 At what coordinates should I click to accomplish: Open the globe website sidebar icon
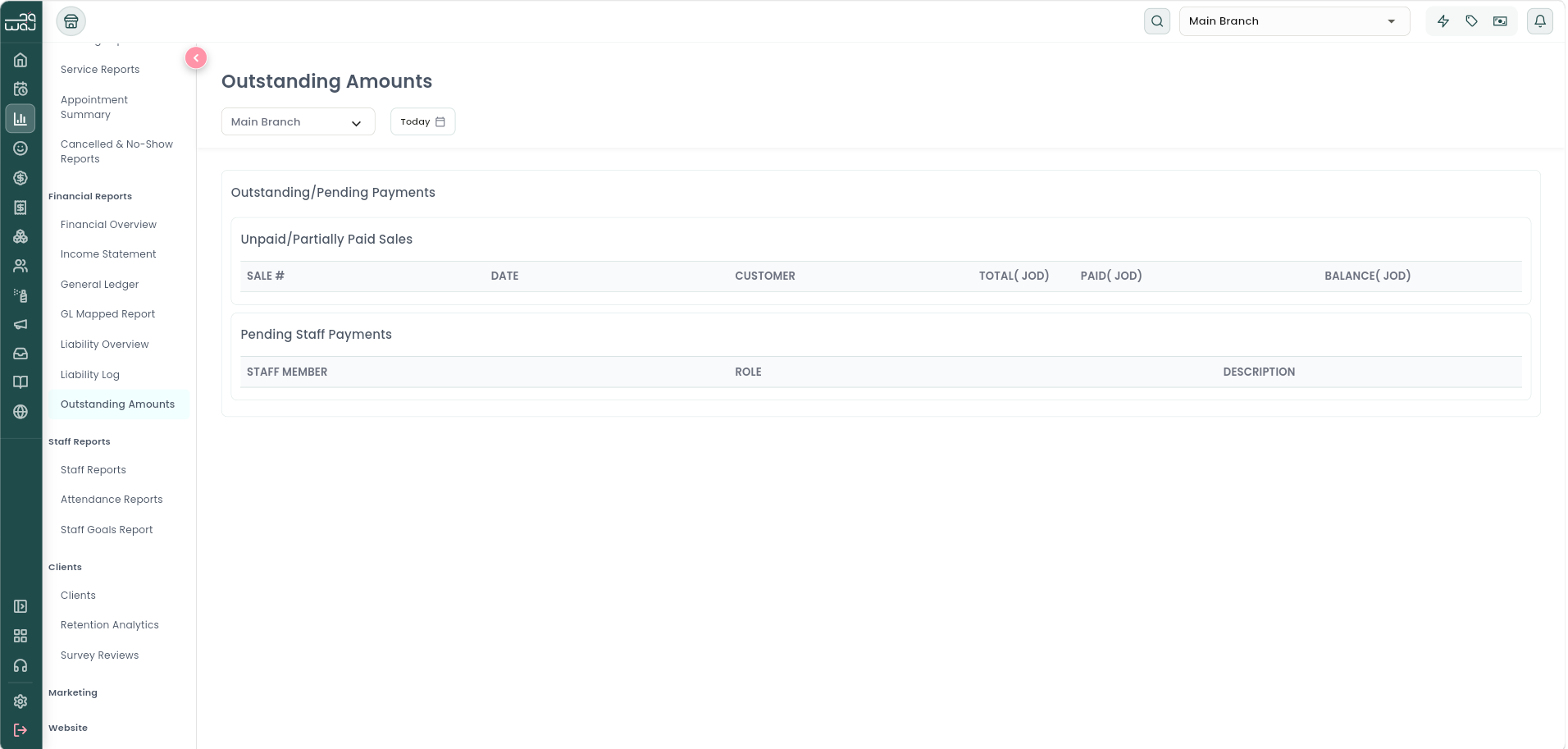point(21,412)
